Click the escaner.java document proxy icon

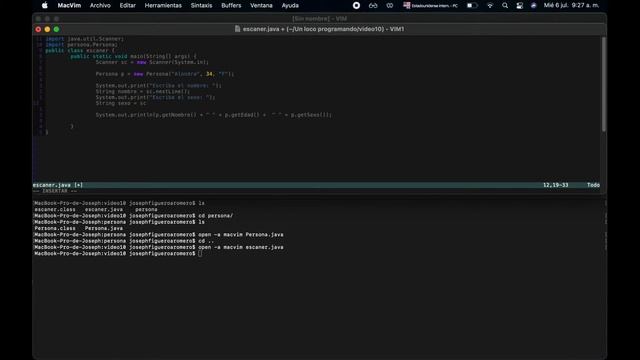[237, 29]
